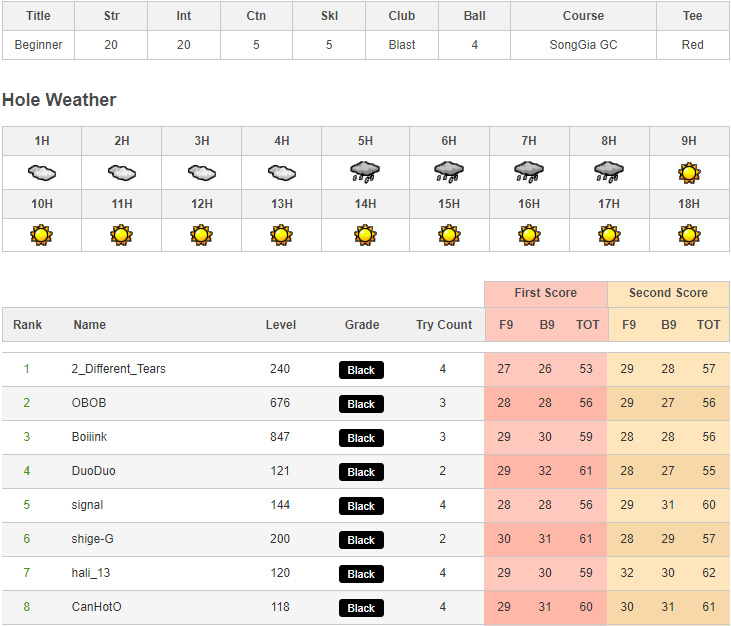
Task: Click the First Score header cell
Action: click(x=545, y=293)
